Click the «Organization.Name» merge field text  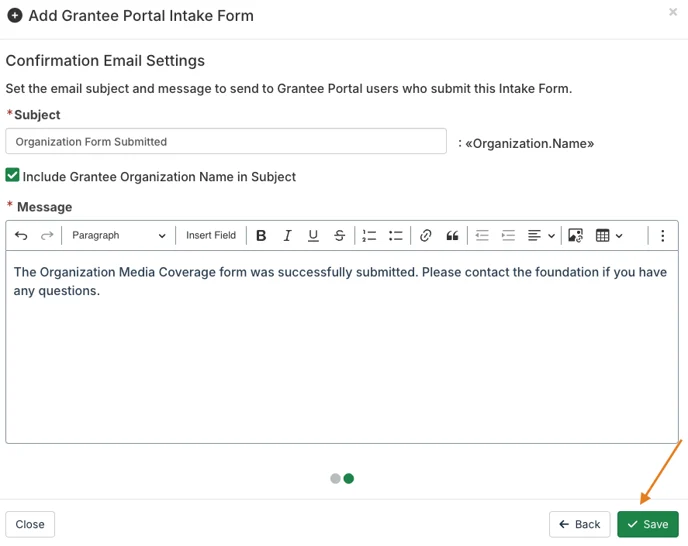coord(530,144)
